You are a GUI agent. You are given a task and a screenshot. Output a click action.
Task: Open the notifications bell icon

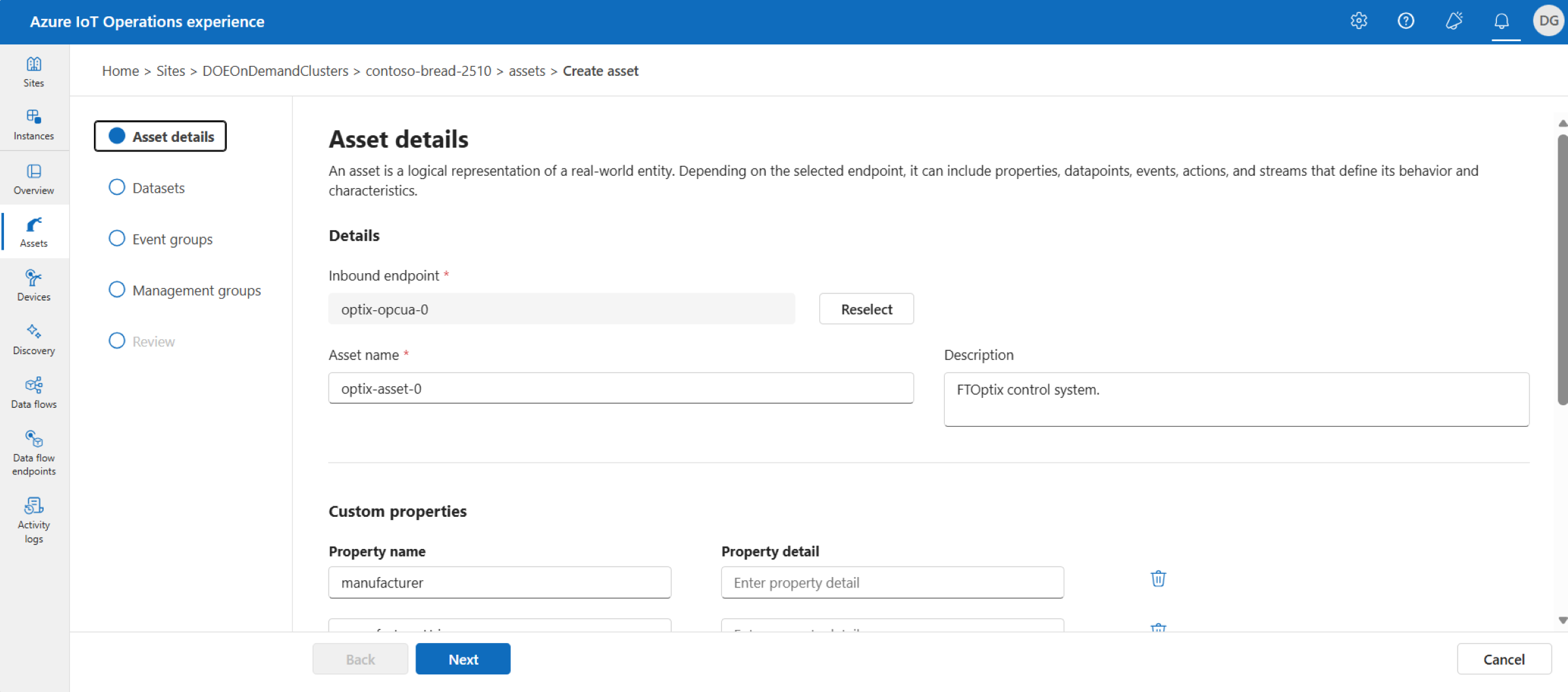1502,21
